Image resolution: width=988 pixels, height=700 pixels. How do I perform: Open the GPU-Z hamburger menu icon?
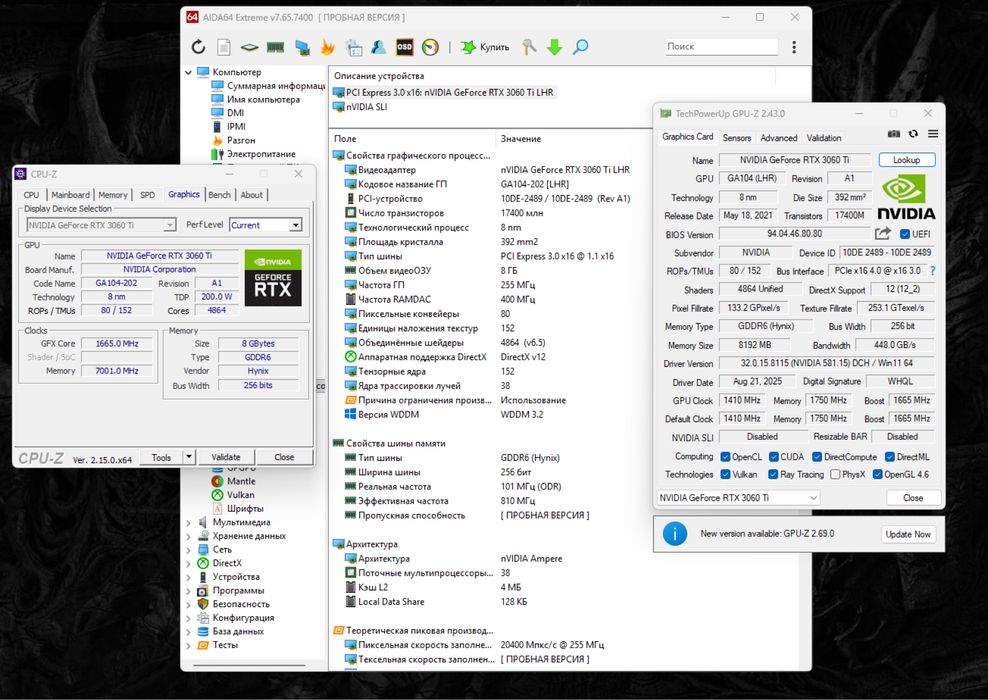pos(932,134)
